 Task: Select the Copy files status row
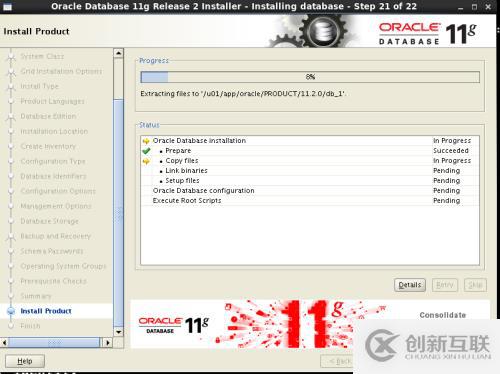tap(310, 161)
